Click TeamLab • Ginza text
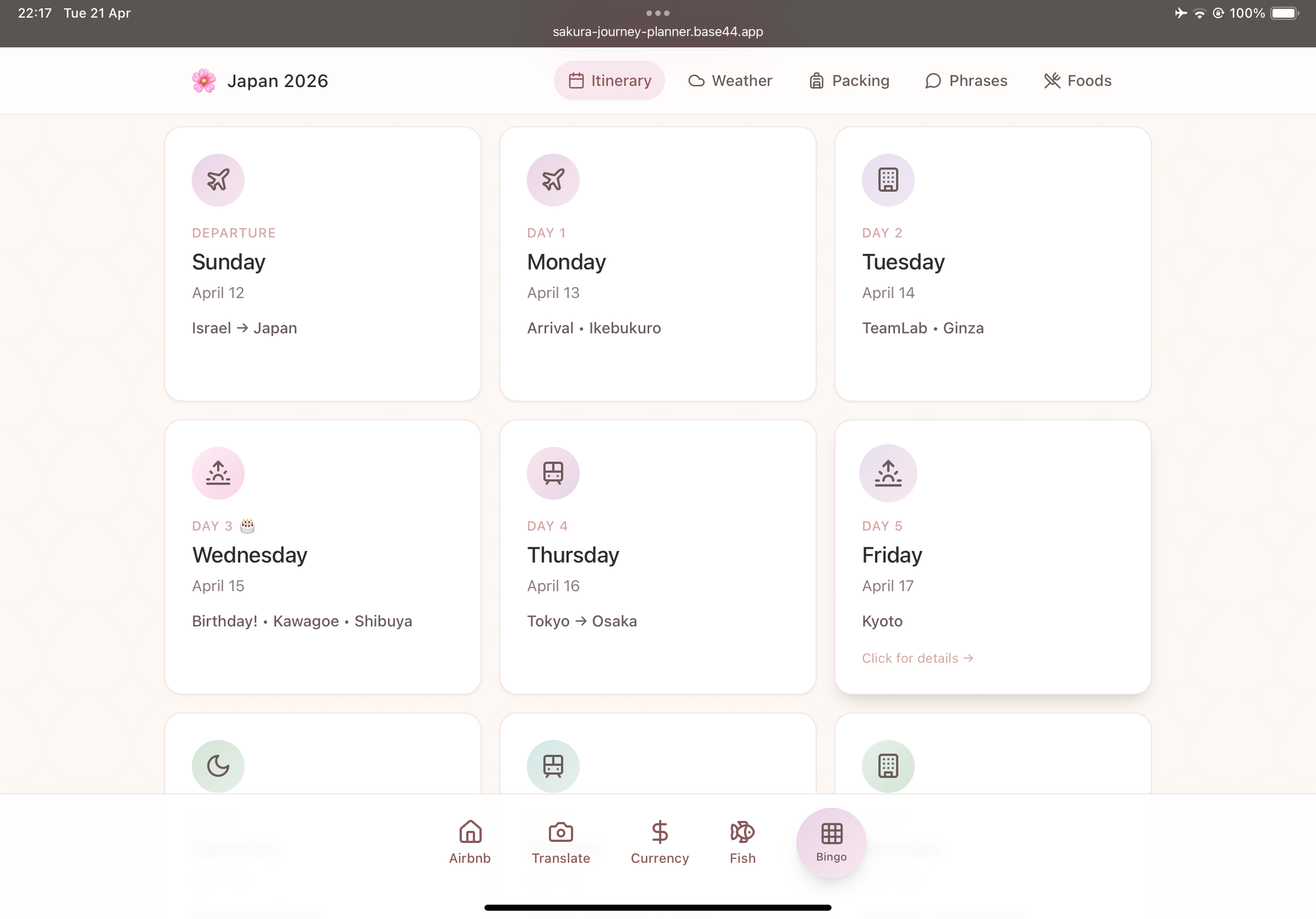Screen dimensions: 1316x919 [x=923, y=328]
